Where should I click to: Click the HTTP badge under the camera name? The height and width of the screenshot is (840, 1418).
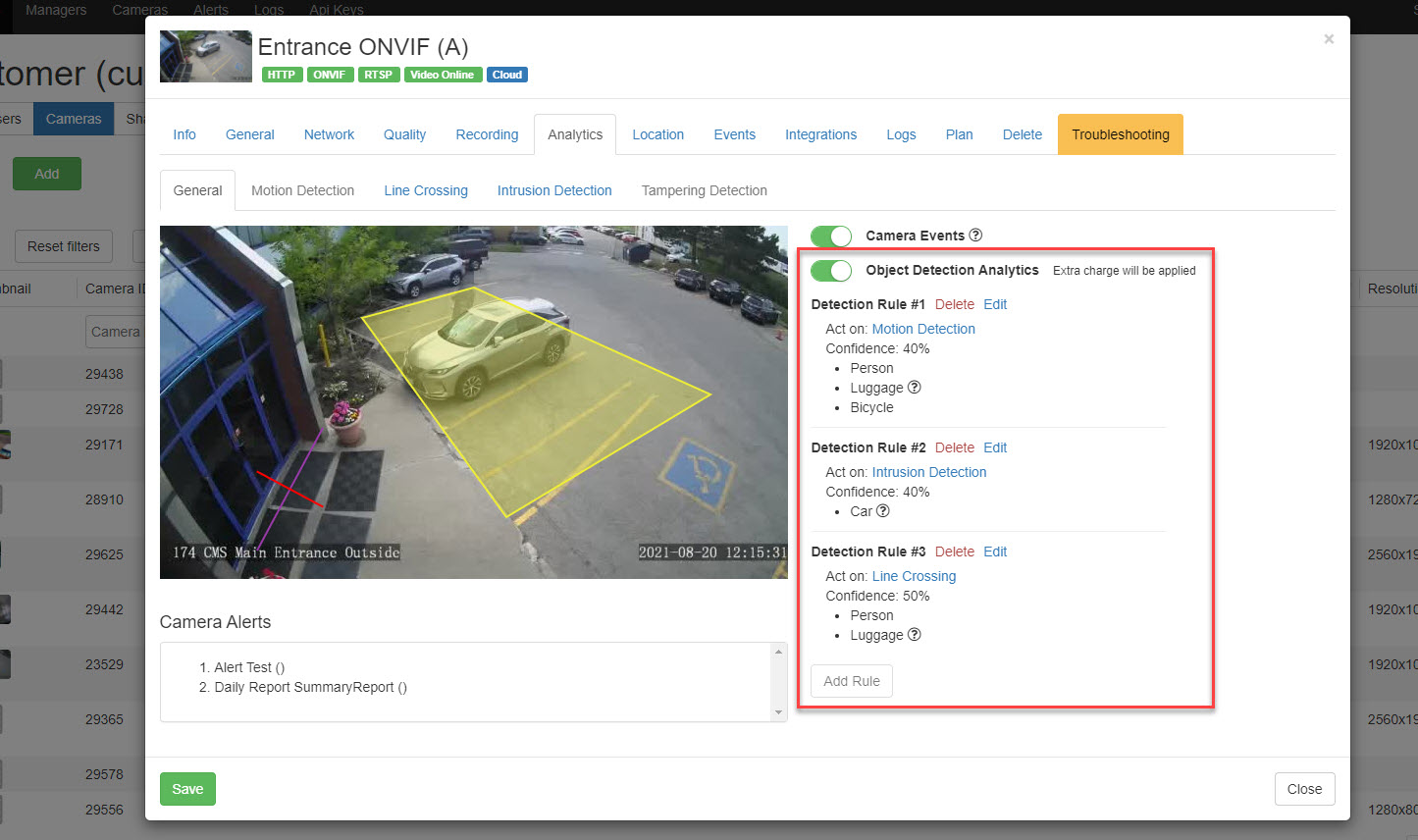[x=282, y=74]
